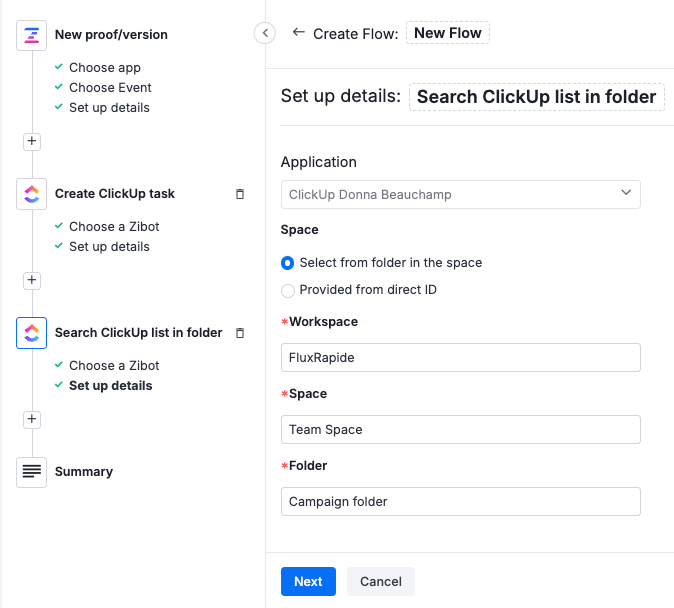The height and width of the screenshot is (608, 674).
Task: Select the 'Select from folder in the space' radio
Action: click(288, 263)
